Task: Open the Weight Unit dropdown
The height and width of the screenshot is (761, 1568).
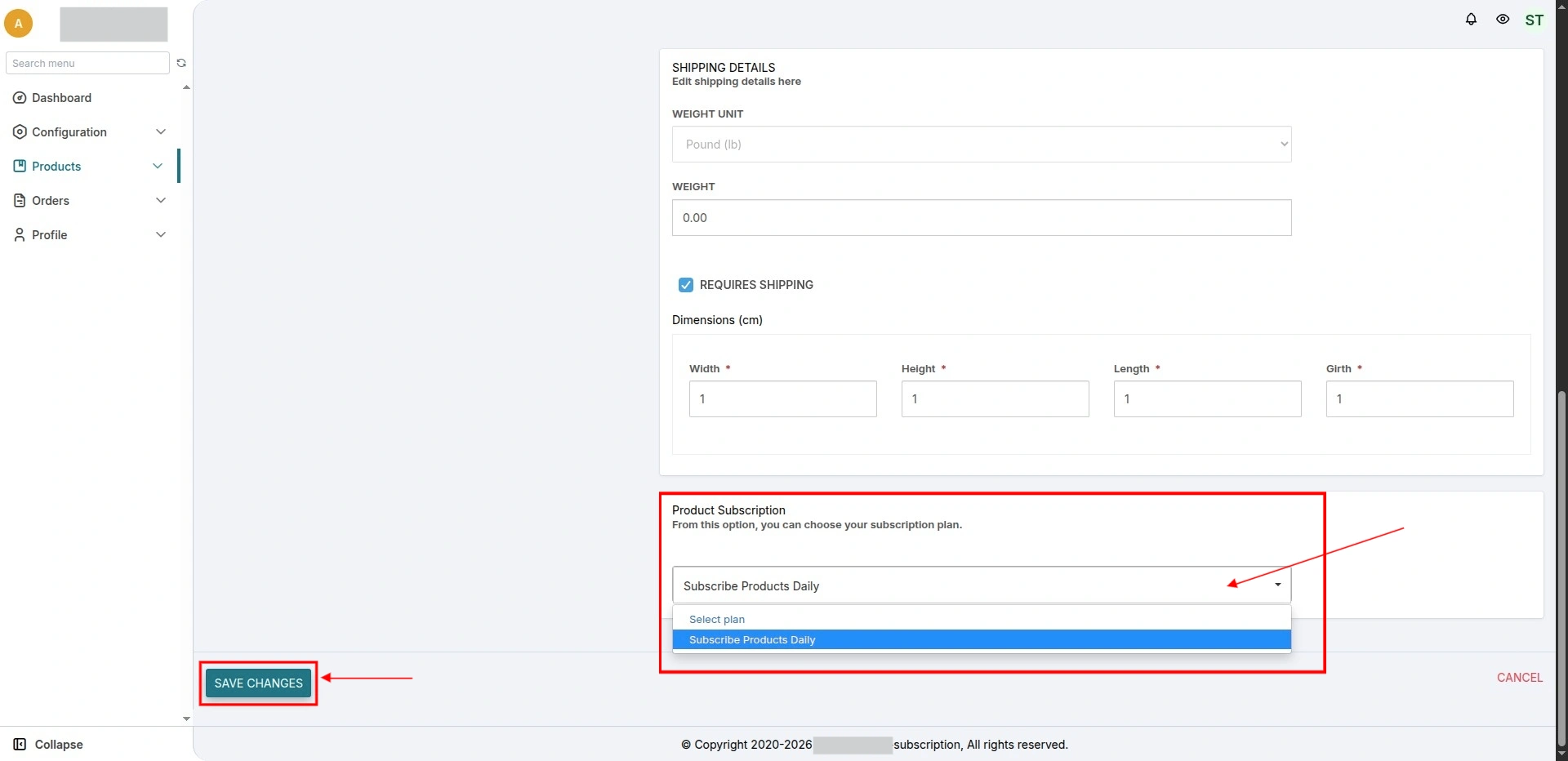Action: [x=982, y=145]
